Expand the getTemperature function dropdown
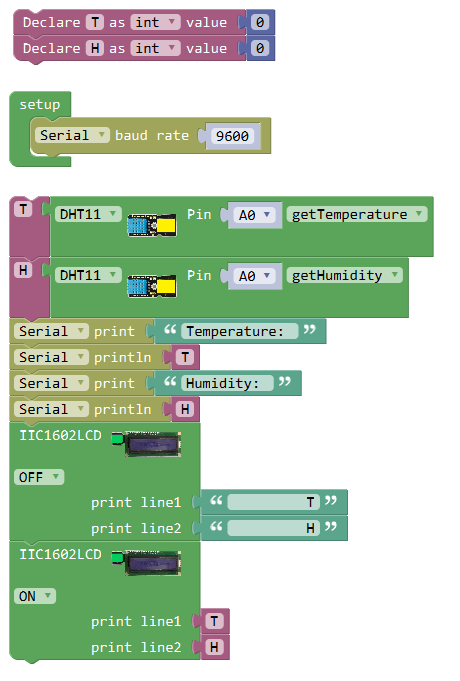 [357, 214]
